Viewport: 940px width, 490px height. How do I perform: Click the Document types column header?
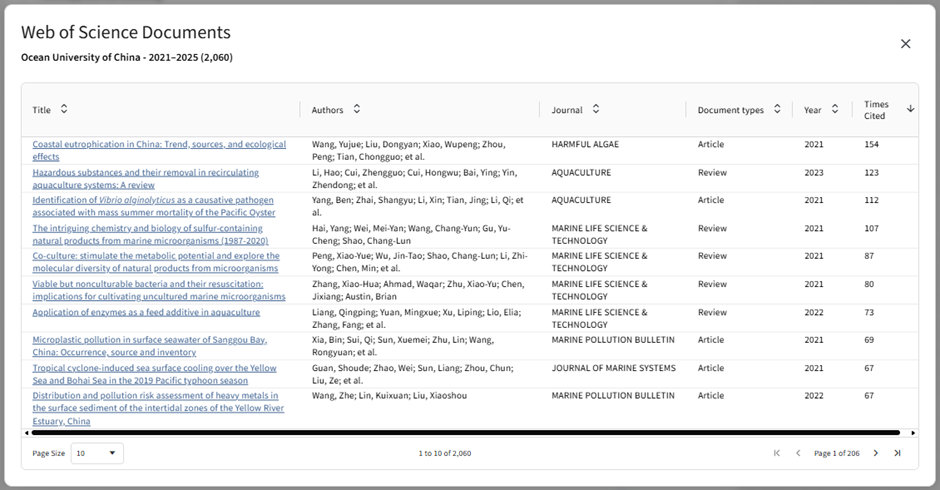731,110
